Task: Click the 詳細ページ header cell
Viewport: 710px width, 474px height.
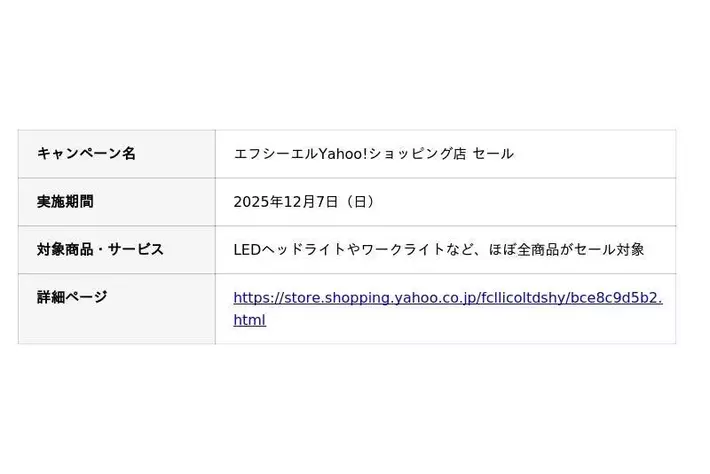Action: click(72, 297)
